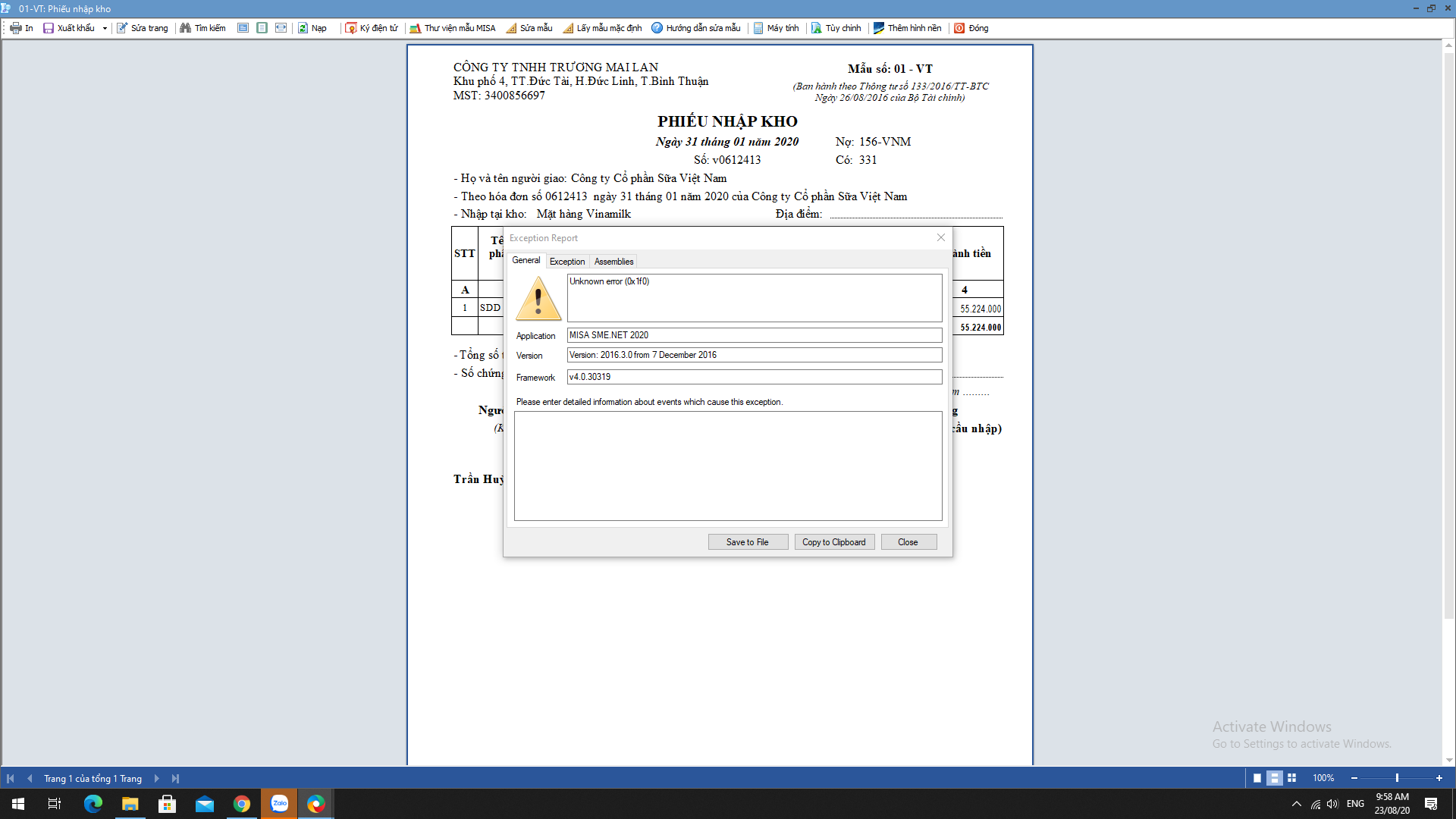The image size is (1456, 819).
Task: Open Action Center notifications
Action: pyautogui.click(x=1431, y=804)
